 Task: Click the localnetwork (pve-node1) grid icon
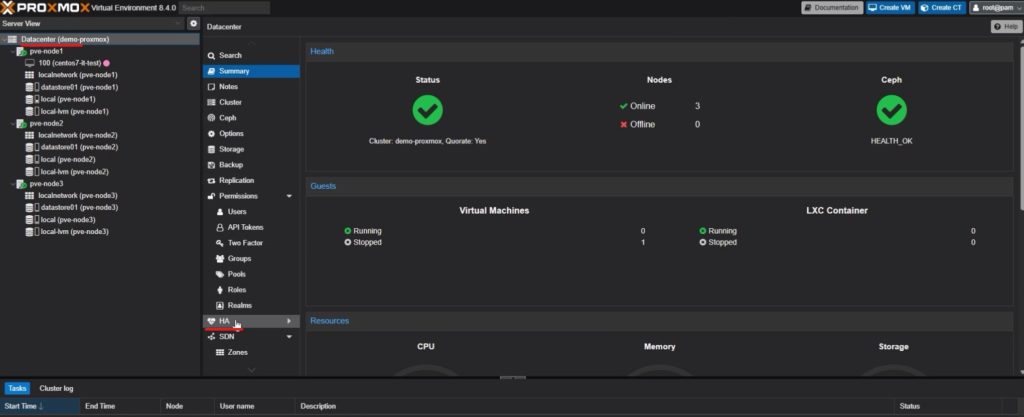click(x=29, y=75)
